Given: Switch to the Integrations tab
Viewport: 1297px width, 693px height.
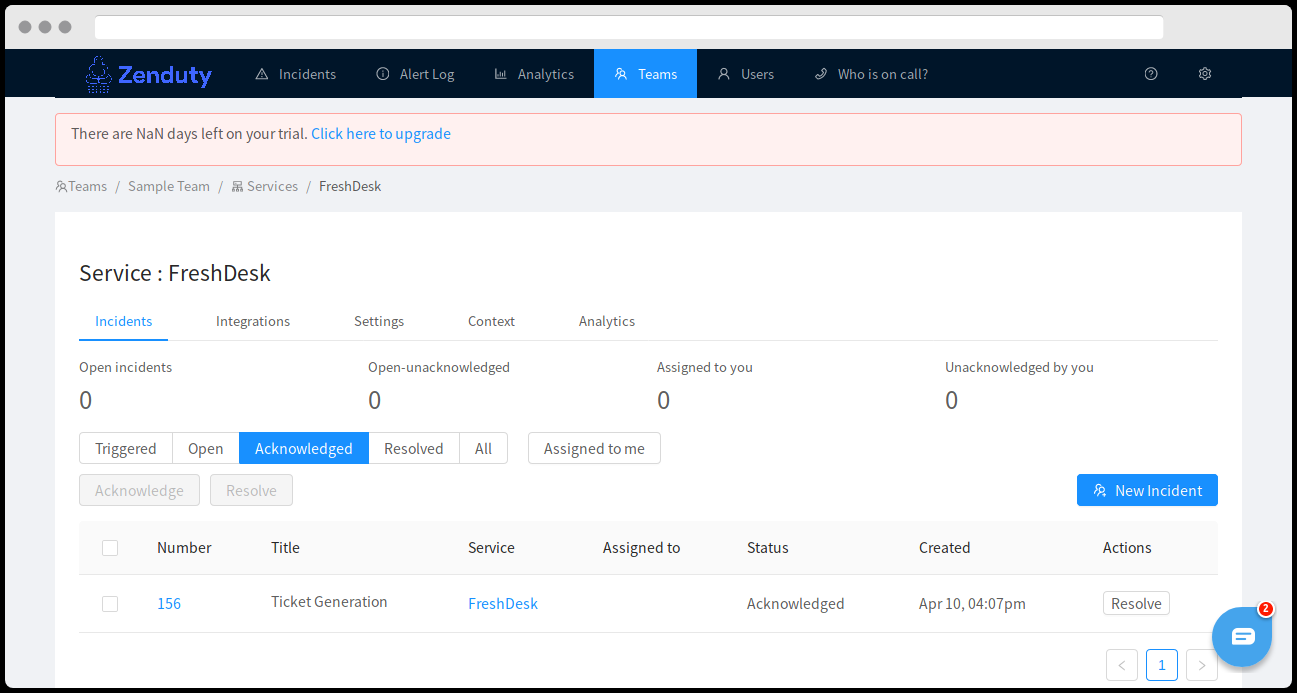Looking at the screenshot, I should tap(253, 321).
